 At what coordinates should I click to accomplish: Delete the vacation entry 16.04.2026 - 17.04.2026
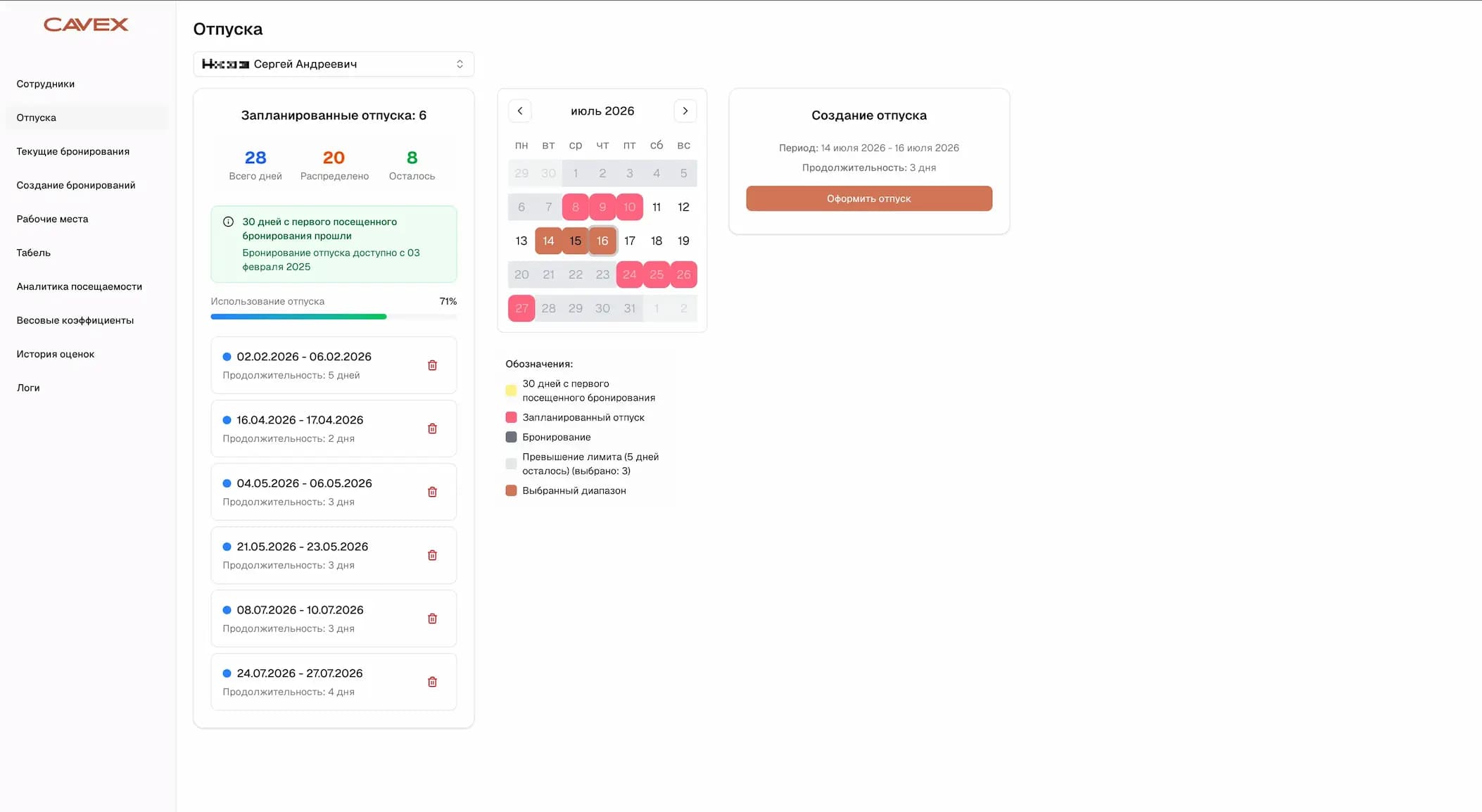(x=433, y=428)
